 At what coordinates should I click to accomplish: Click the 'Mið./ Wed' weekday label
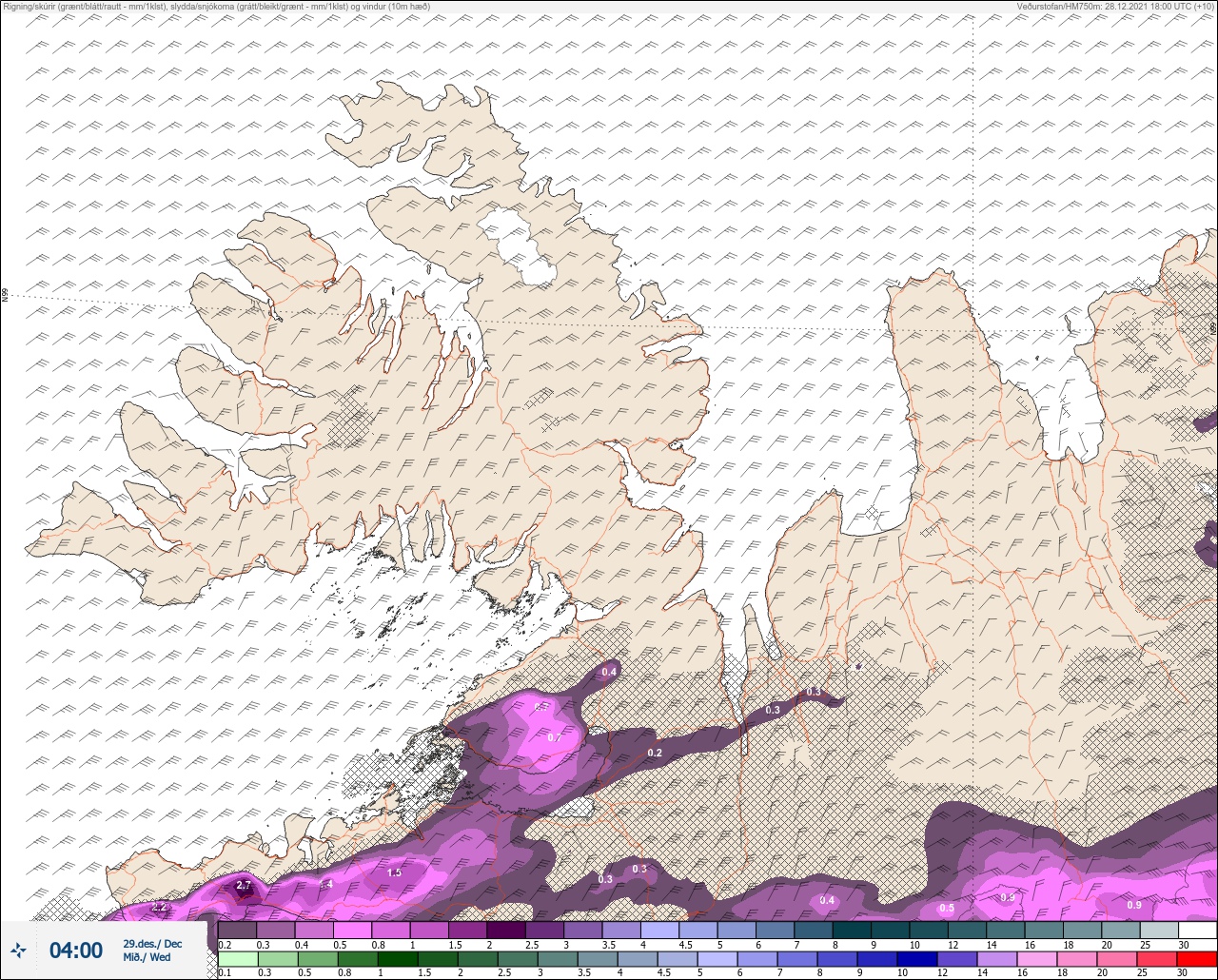(x=147, y=957)
